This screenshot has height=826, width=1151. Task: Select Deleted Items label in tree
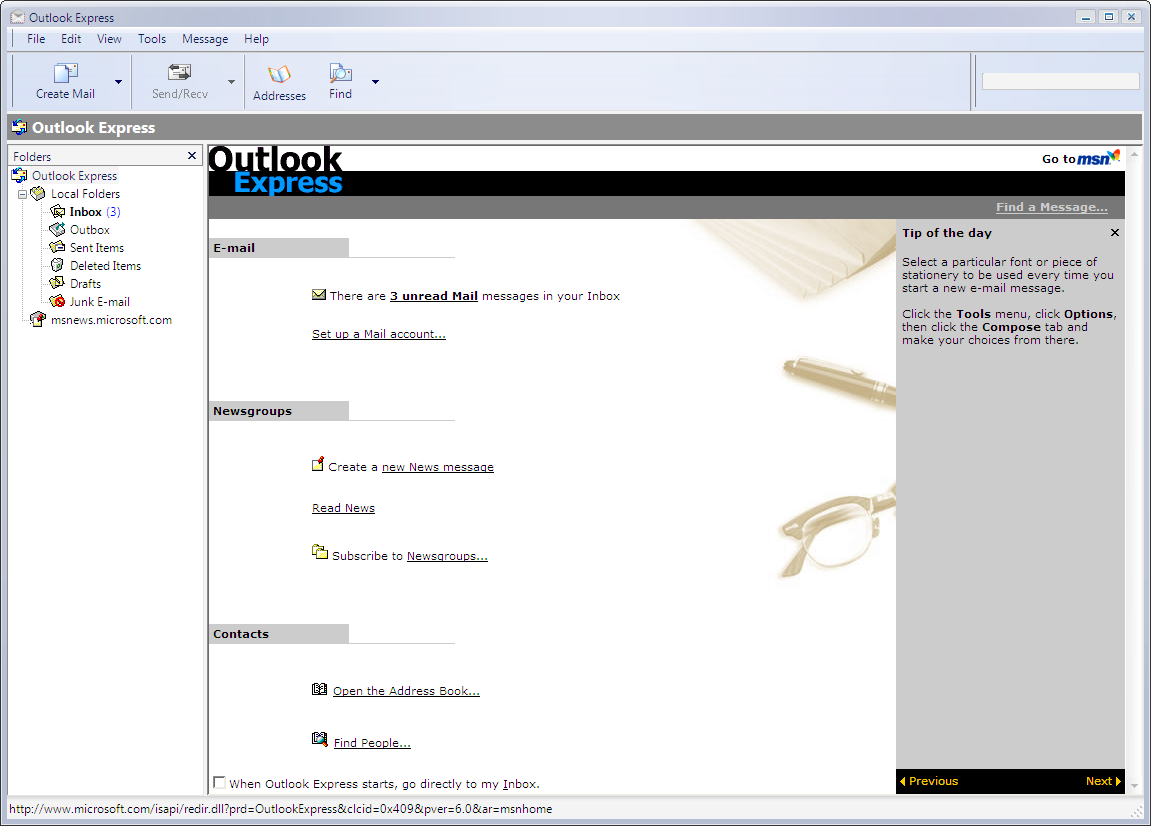point(105,266)
